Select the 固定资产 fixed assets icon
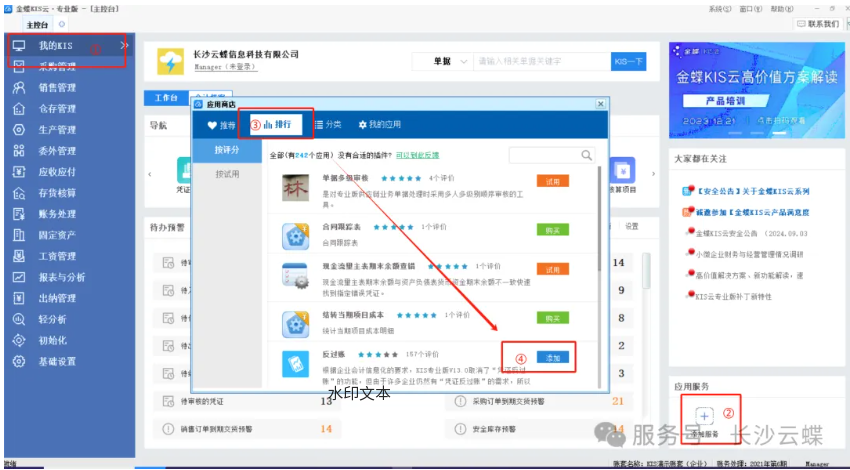Viewport: 850px width, 470px height. (x=18, y=235)
